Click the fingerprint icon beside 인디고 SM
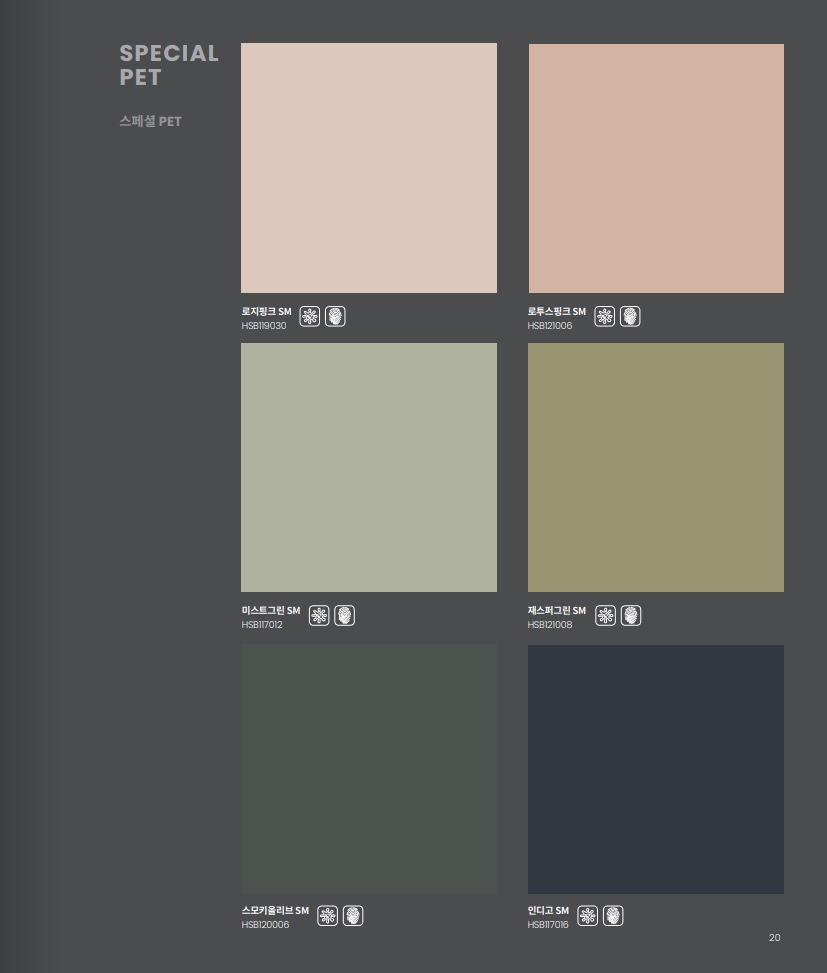 coord(613,915)
